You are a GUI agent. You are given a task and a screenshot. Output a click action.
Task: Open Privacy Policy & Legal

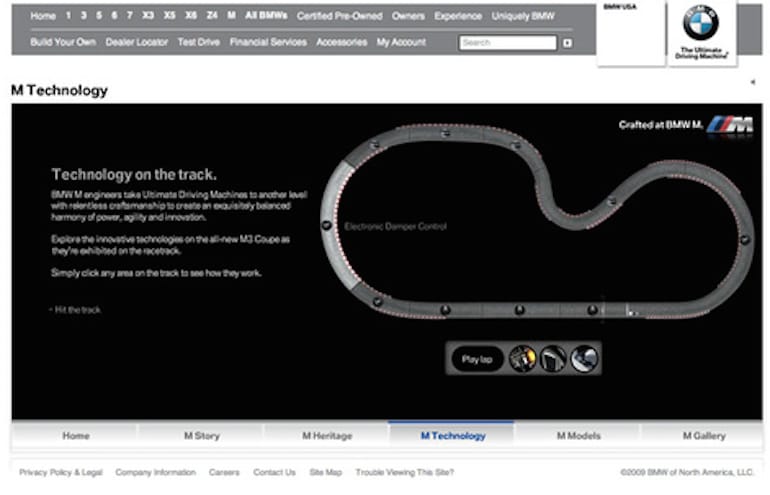pos(61,472)
